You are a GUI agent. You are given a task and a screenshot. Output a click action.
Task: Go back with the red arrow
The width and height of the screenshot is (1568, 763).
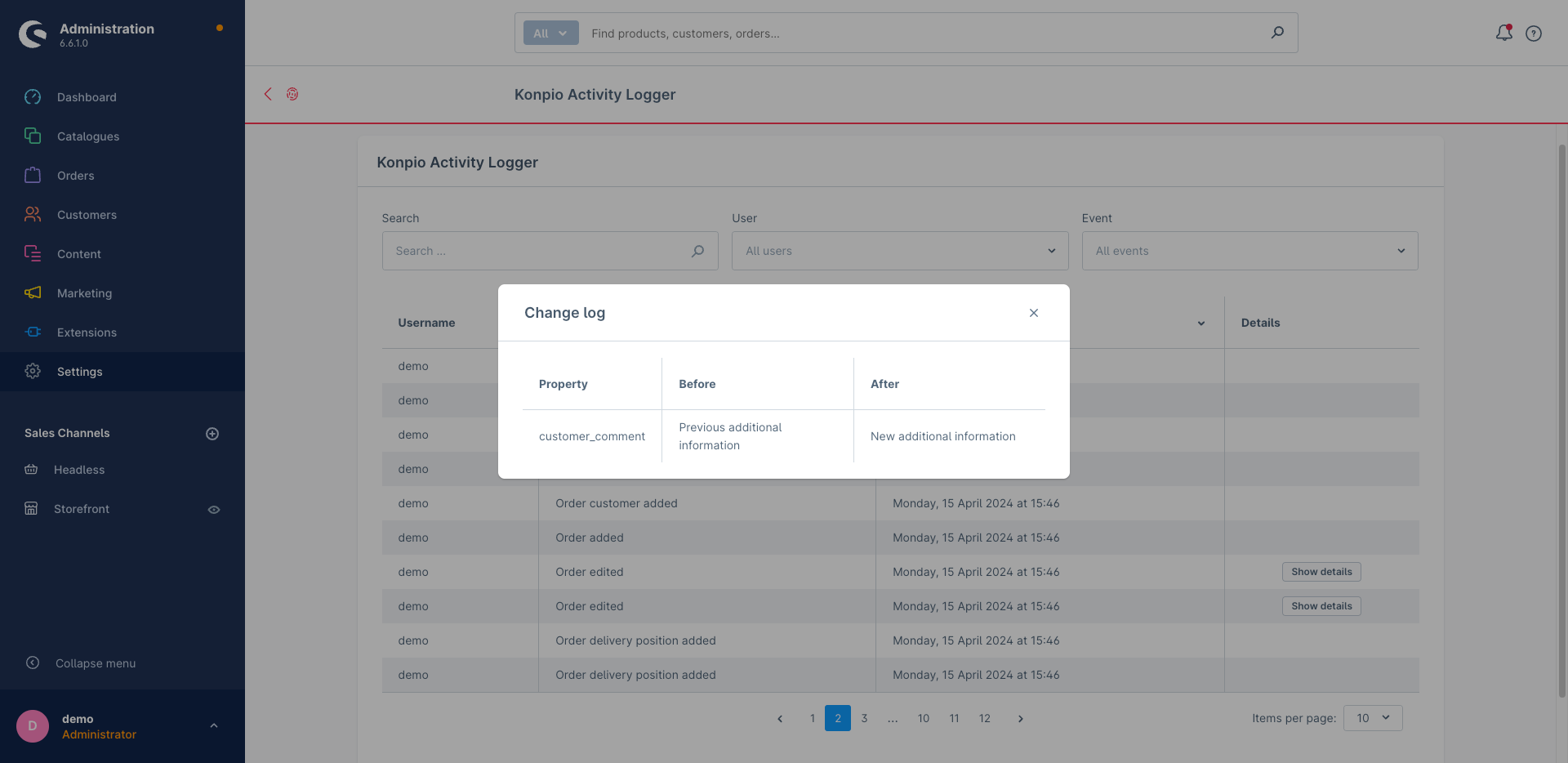pyautogui.click(x=268, y=94)
